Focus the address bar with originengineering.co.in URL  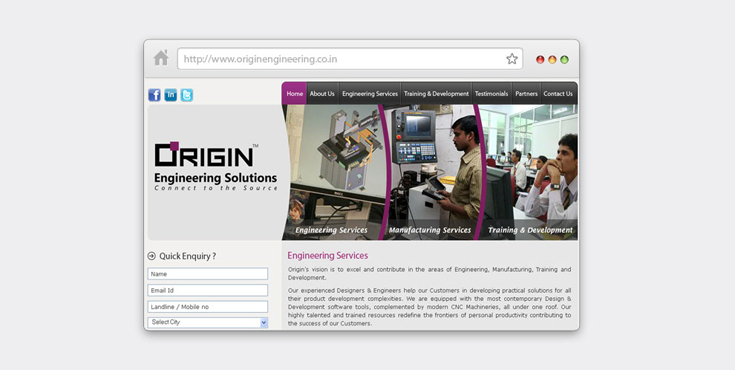click(350, 59)
